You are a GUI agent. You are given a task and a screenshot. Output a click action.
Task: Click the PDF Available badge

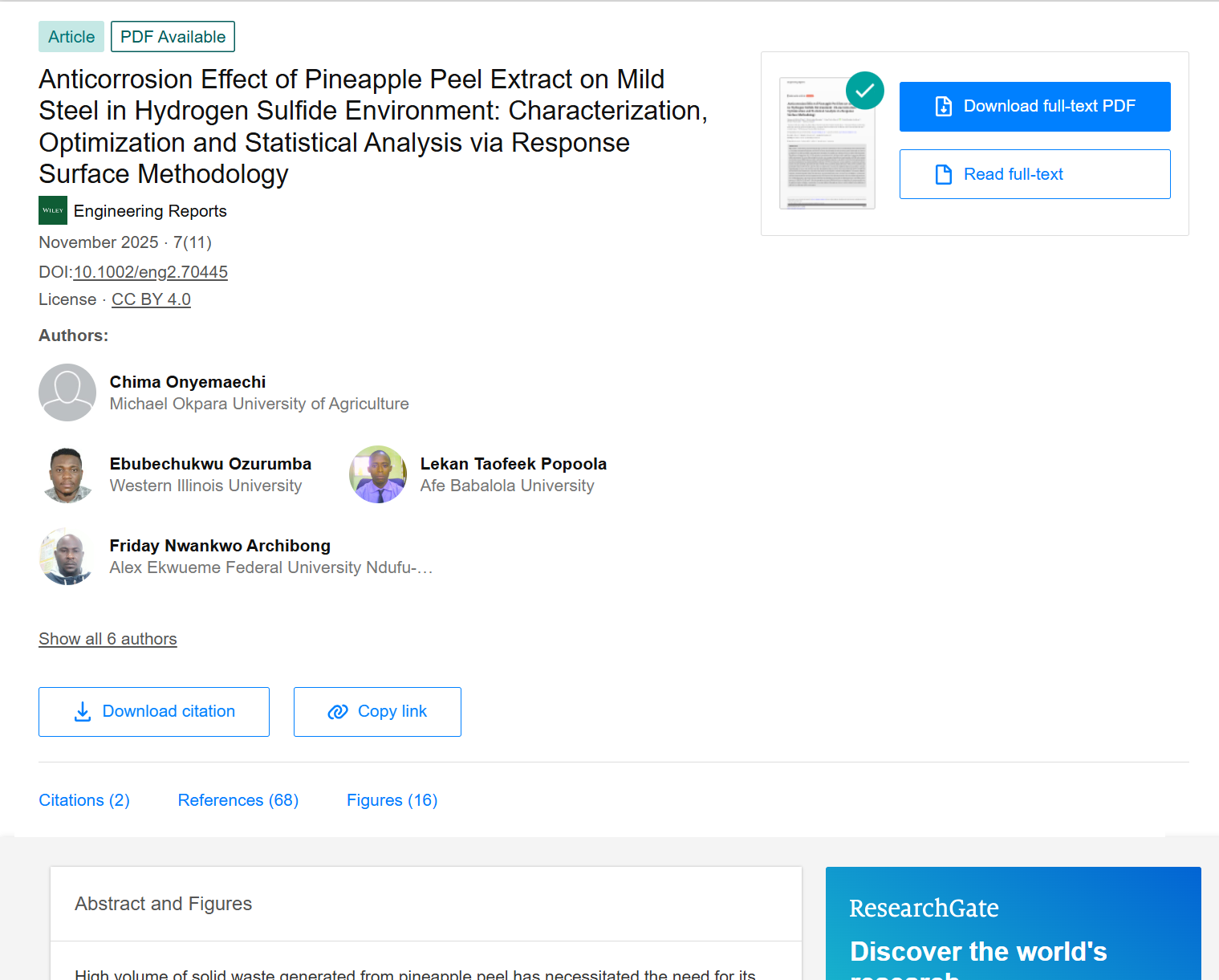point(173,37)
